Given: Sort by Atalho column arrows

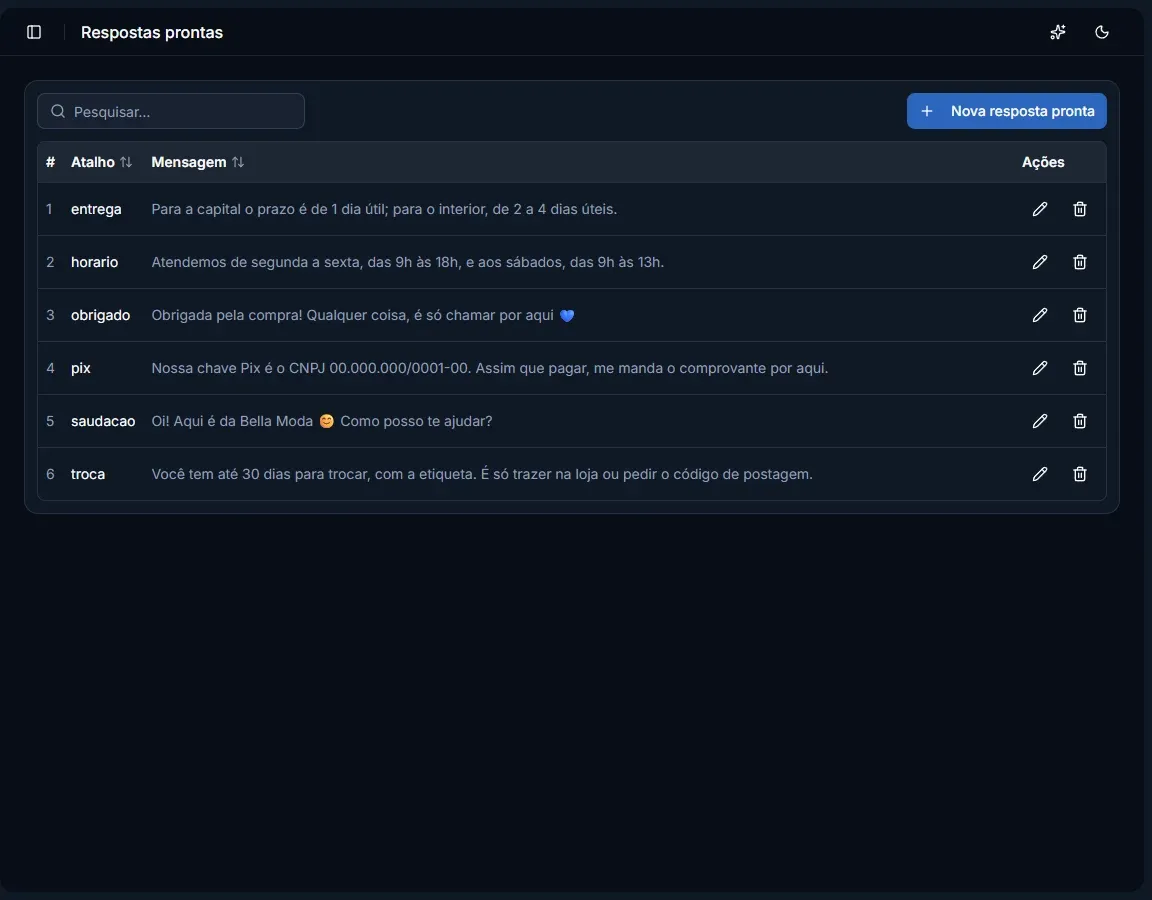Looking at the screenshot, I should [126, 162].
